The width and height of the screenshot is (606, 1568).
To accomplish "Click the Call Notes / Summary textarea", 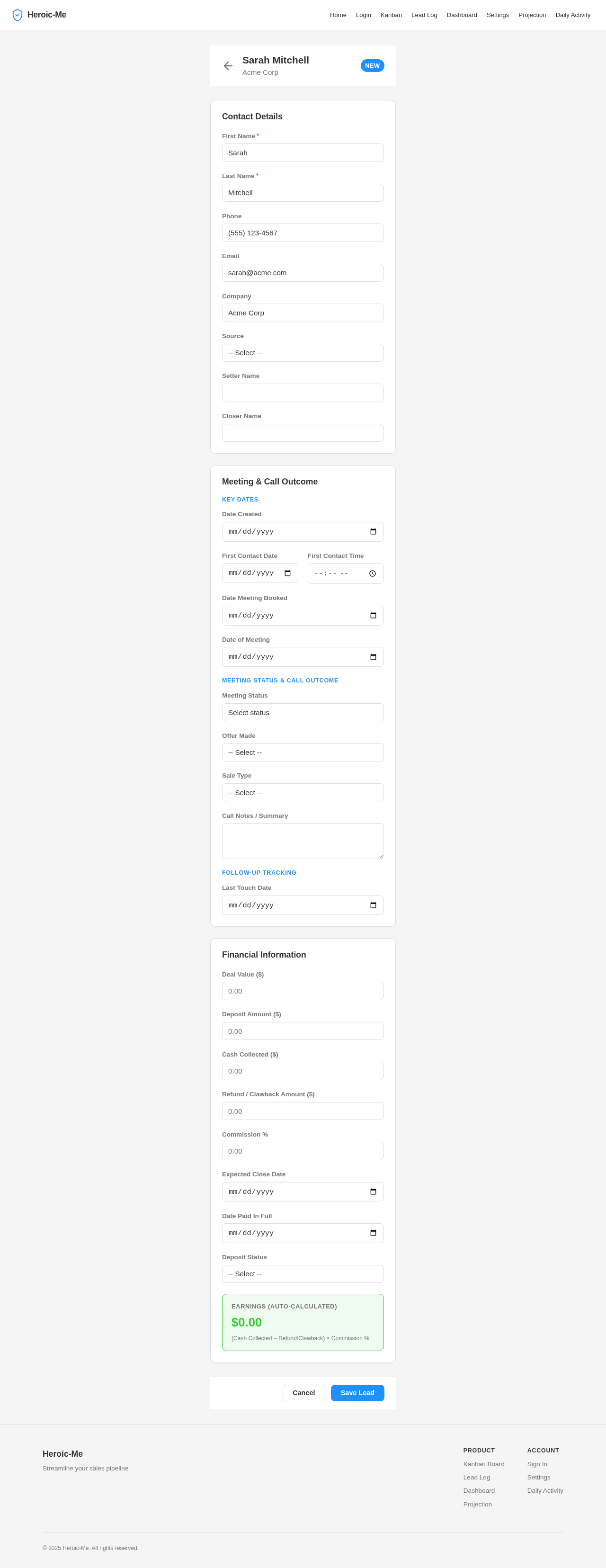I will coord(303,841).
